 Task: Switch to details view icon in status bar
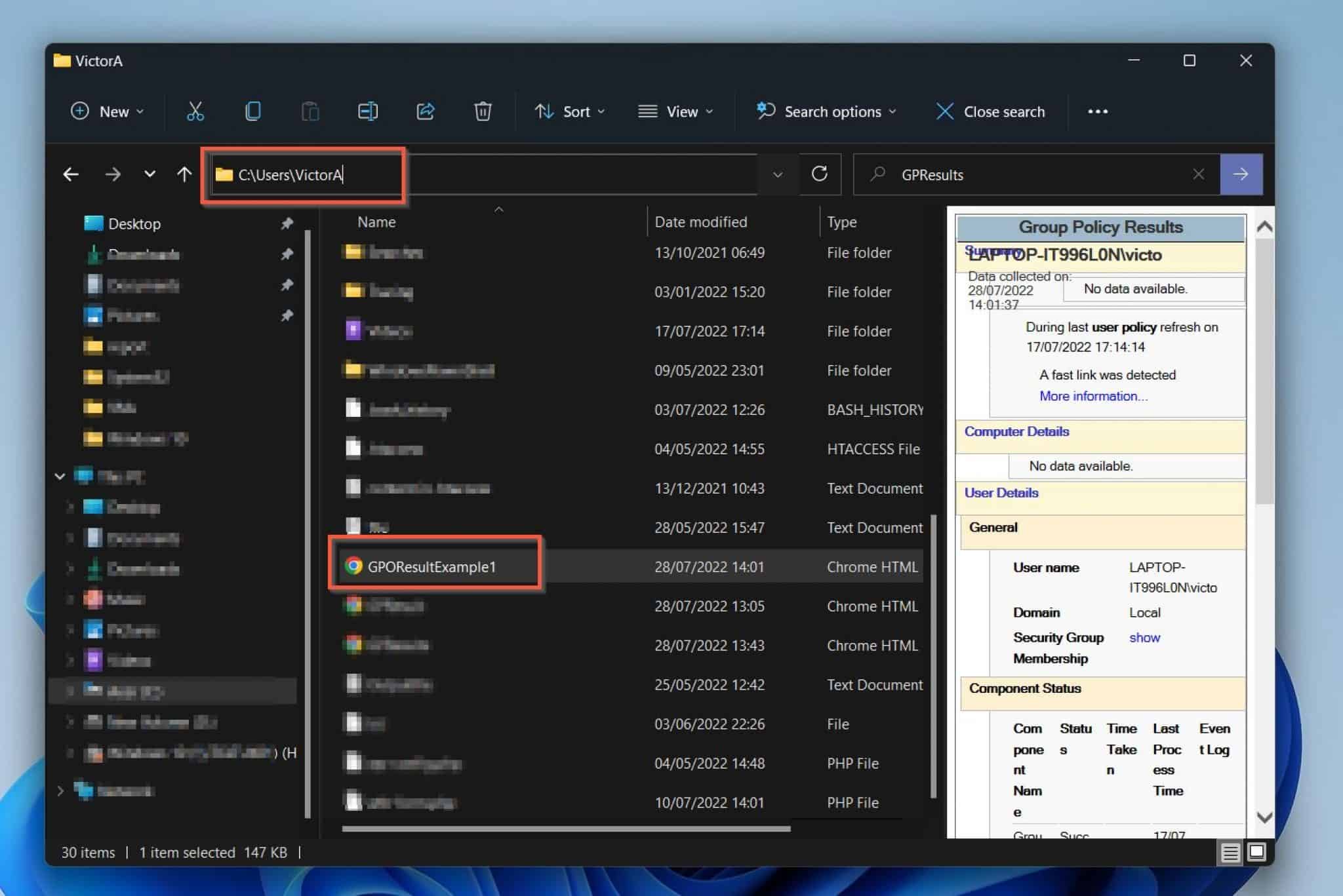(1230, 852)
